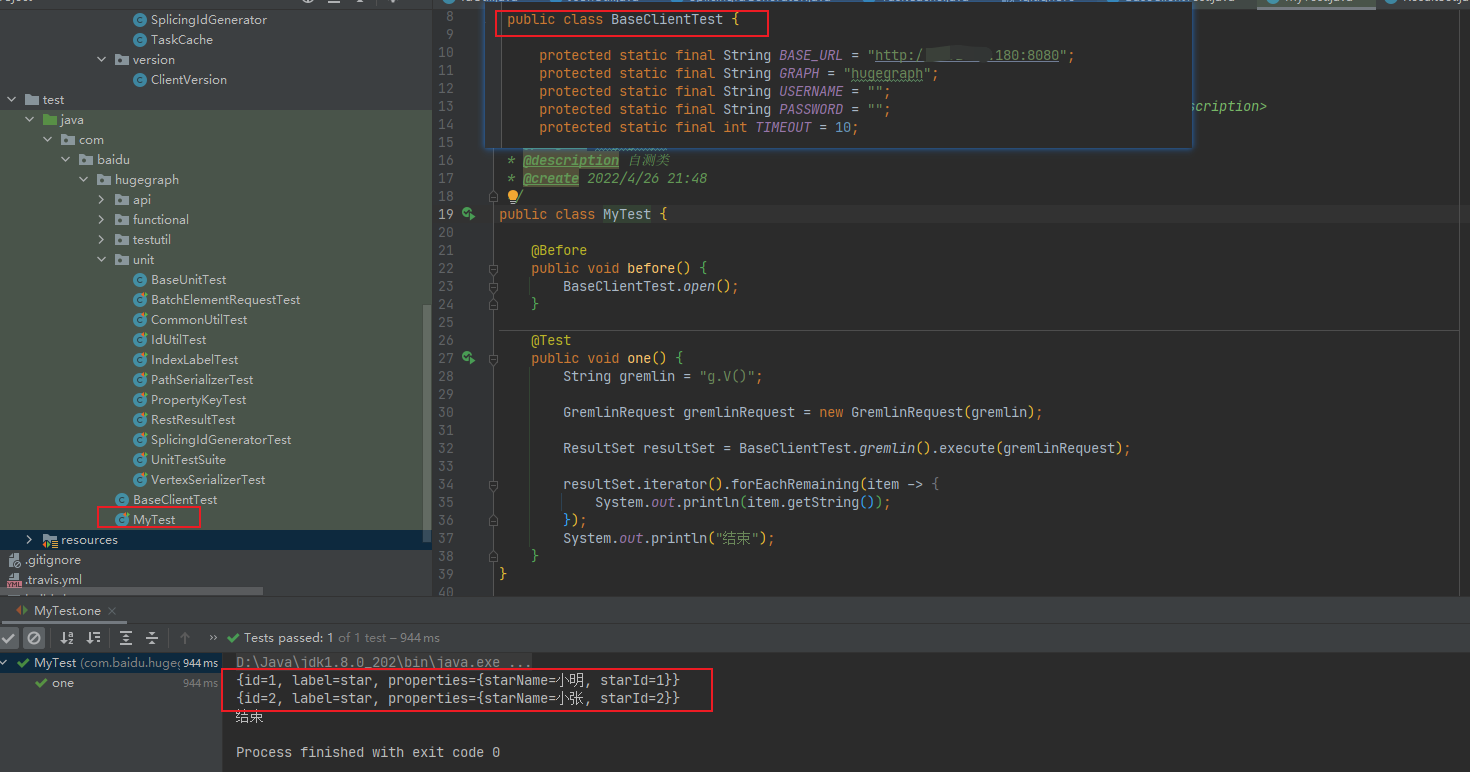
Task: Open CommonUtilTest in project tree
Action: (x=199, y=319)
